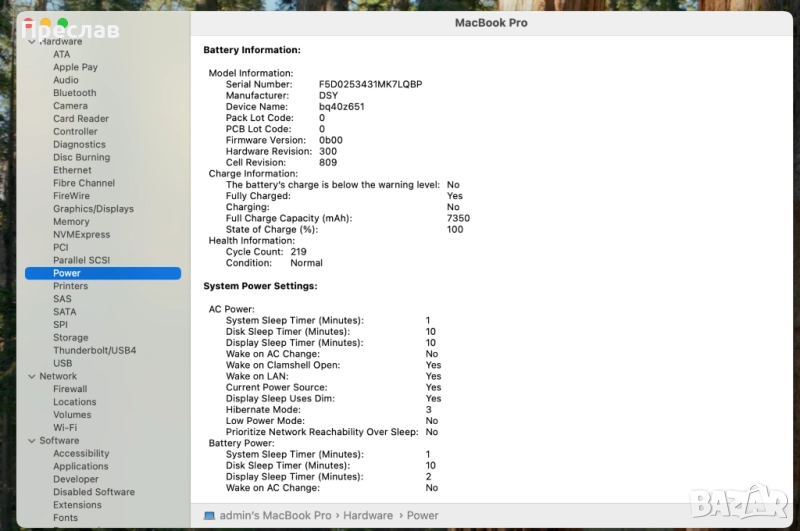Select NVMExpress in the sidebar
This screenshot has width=800, height=531.
(x=81, y=235)
